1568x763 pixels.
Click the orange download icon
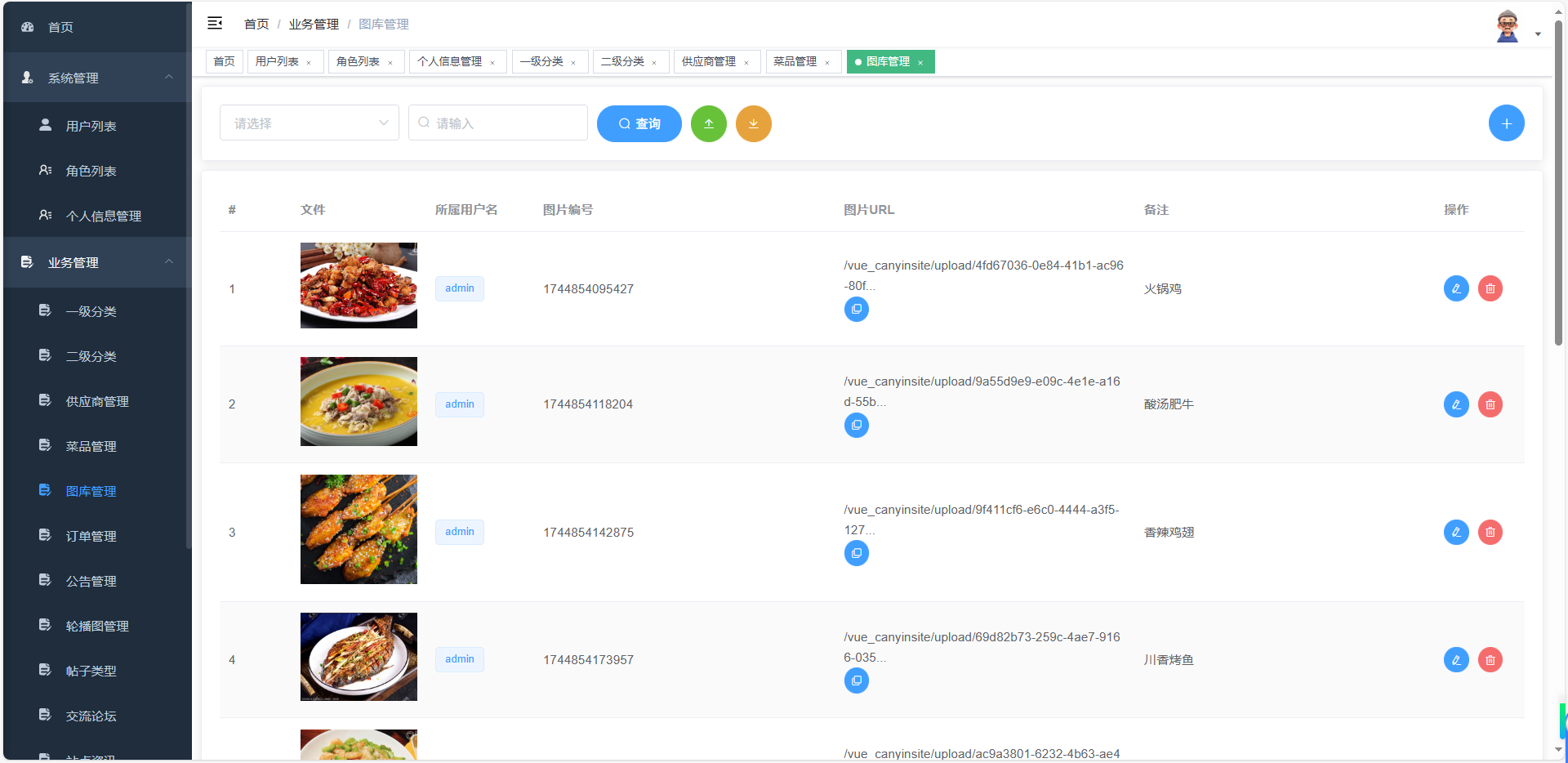pyautogui.click(x=753, y=123)
